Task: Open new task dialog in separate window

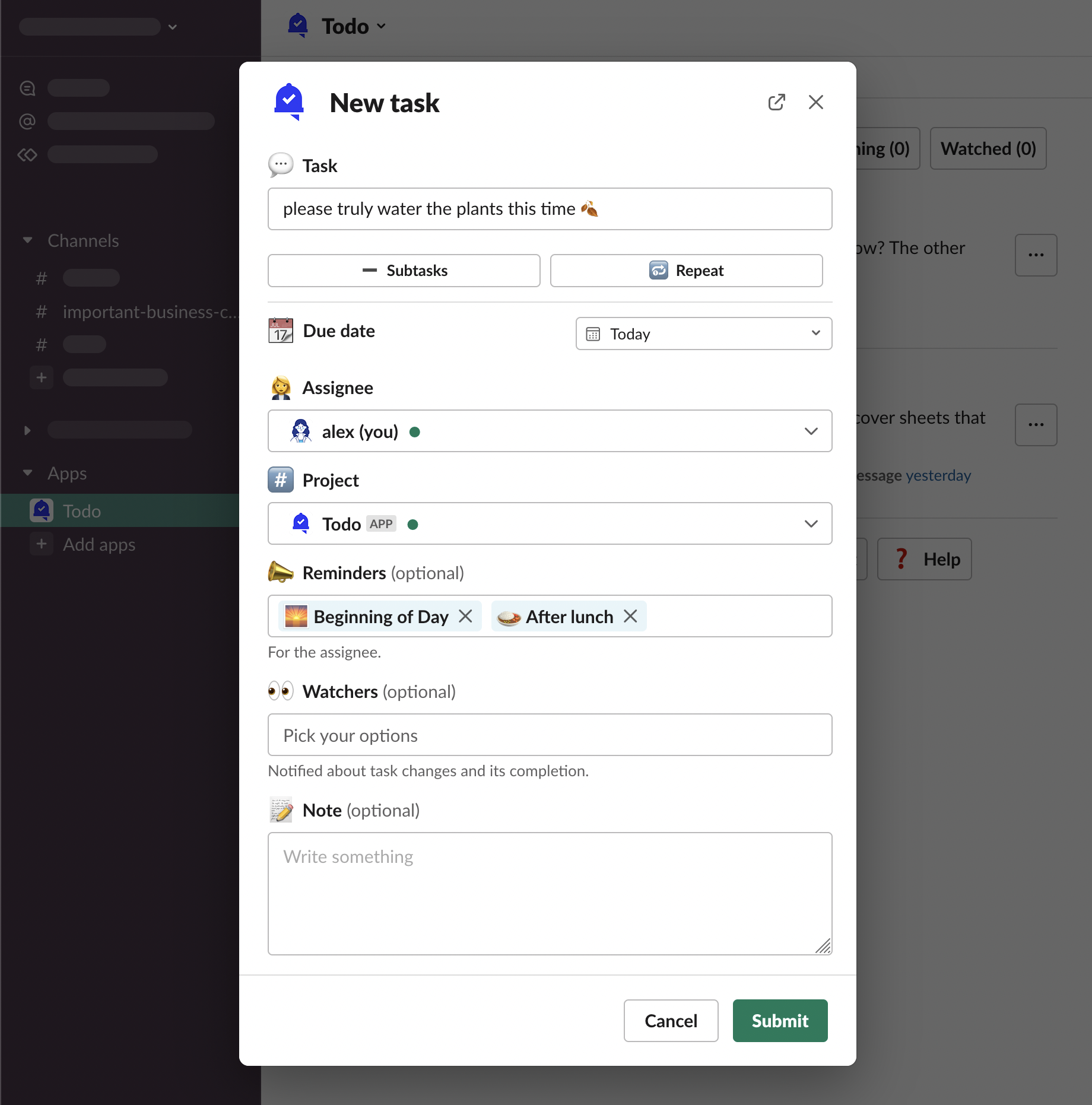Action: click(776, 103)
